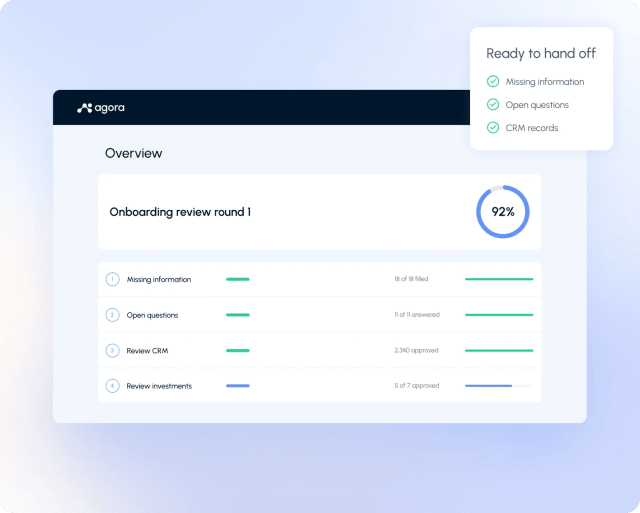Click the long green progress bar for Open questions
This screenshot has height=513, width=640.
pyautogui.click(x=499, y=315)
